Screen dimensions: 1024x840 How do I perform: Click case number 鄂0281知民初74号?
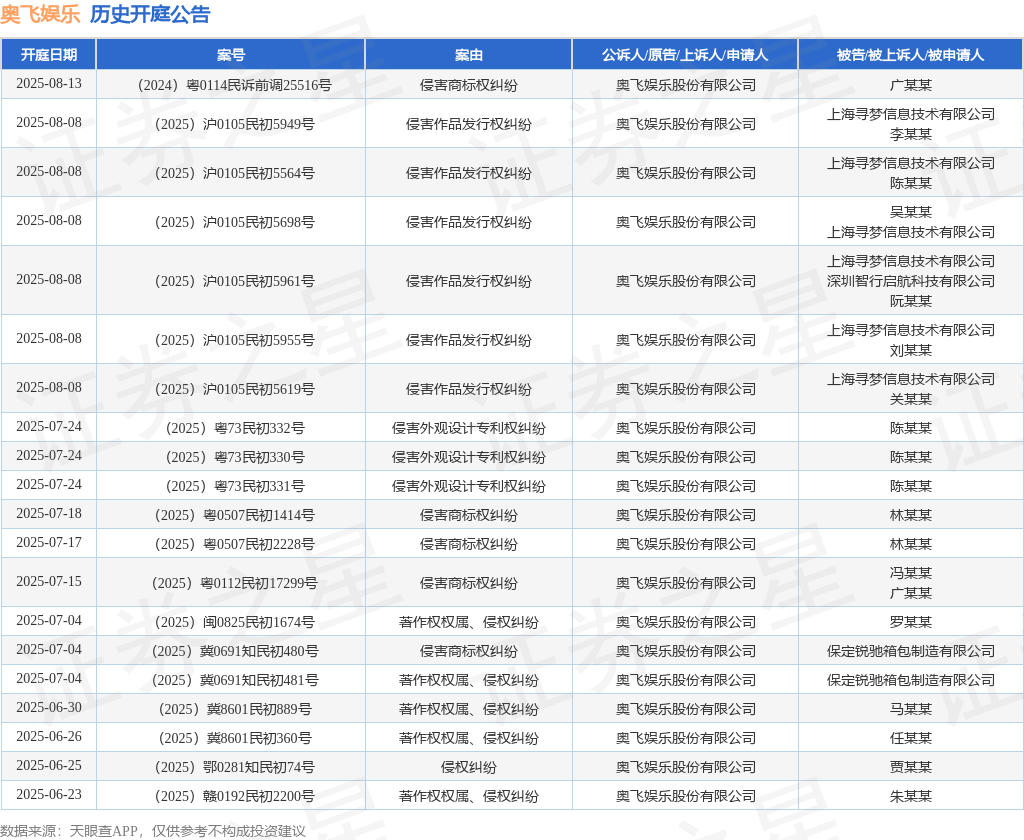(259, 767)
